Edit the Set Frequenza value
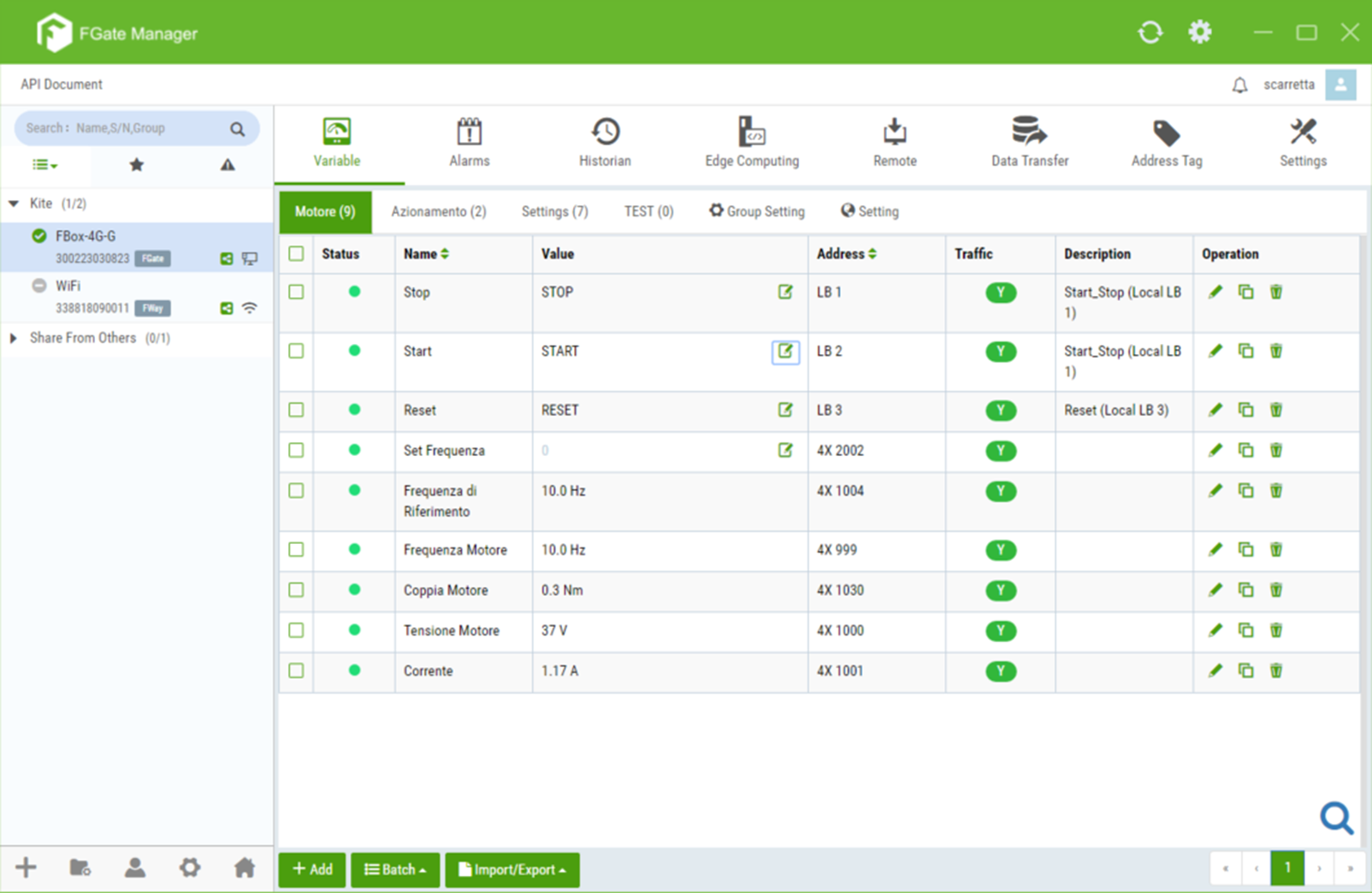 click(x=785, y=450)
